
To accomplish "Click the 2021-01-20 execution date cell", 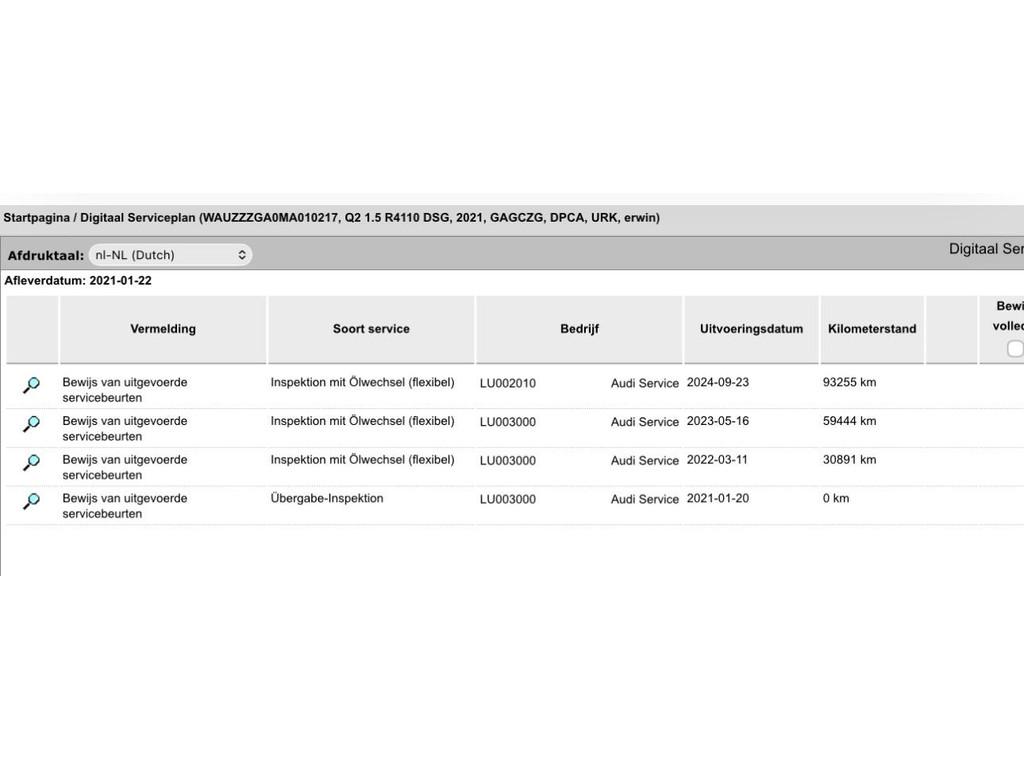I will (717, 498).
